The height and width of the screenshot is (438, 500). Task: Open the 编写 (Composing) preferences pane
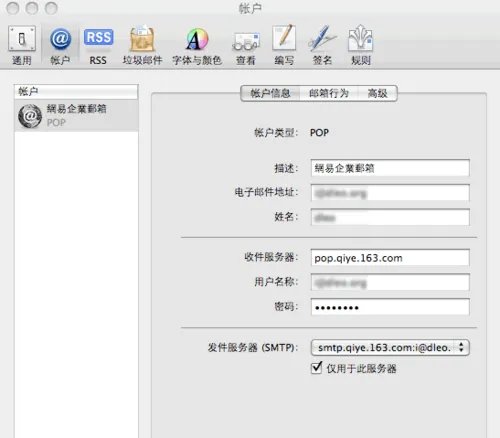[284, 46]
